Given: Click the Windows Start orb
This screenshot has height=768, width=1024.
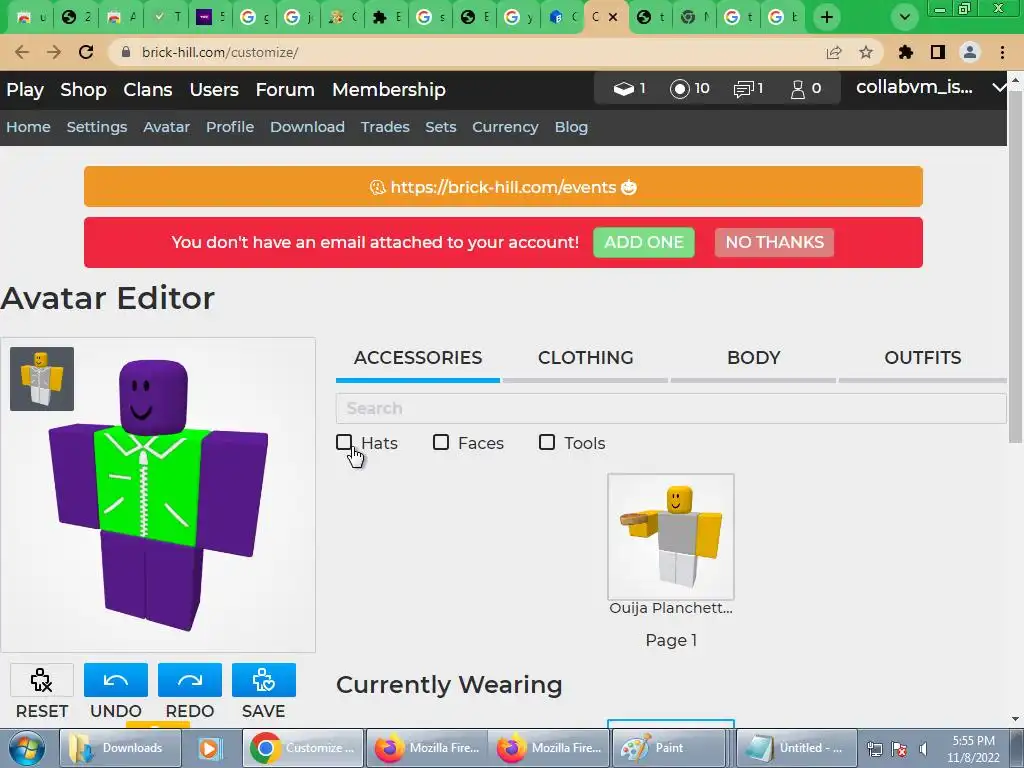Looking at the screenshot, I should [27, 748].
